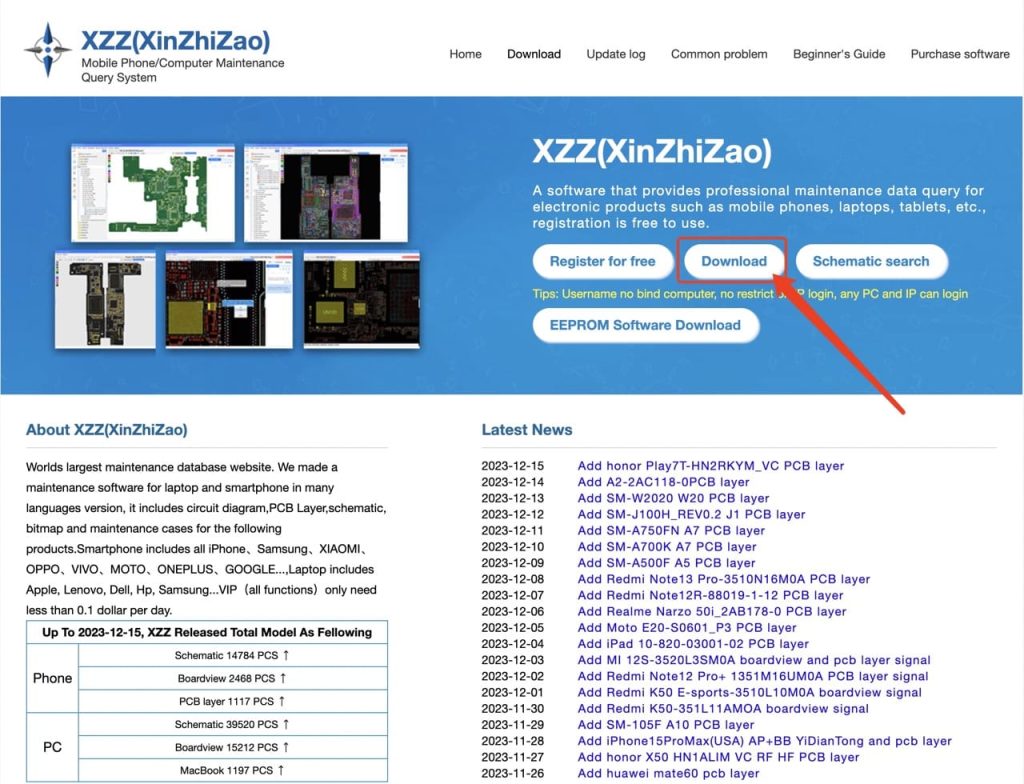The width and height of the screenshot is (1024, 784).
Task: Click the highlighted Download button
Action: pyautogui.click(x=732, y=261)
